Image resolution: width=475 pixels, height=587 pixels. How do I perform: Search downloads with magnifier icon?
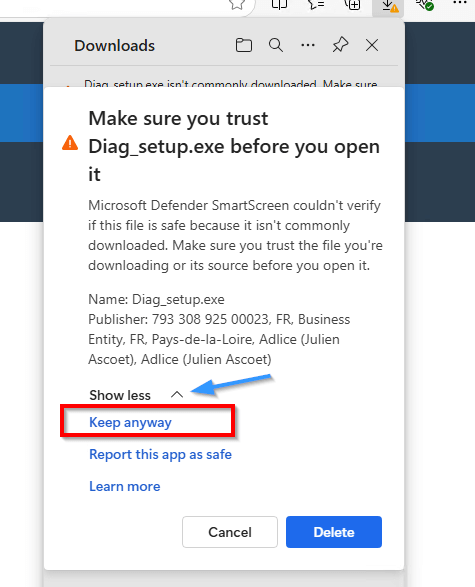[276, 45]
